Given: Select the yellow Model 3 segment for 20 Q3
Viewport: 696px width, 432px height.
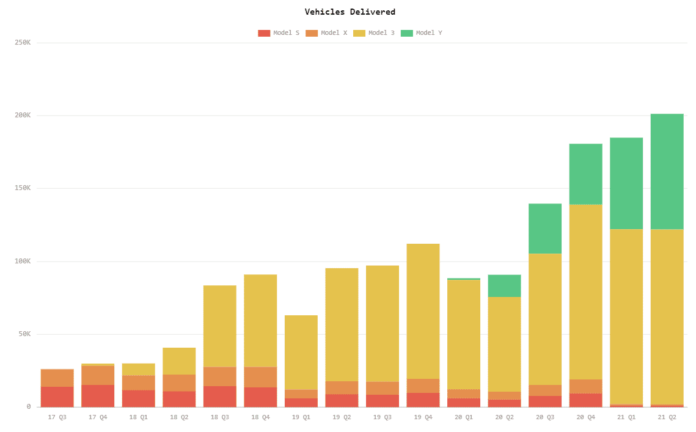Looking at the screenshot, I should 545,319.
